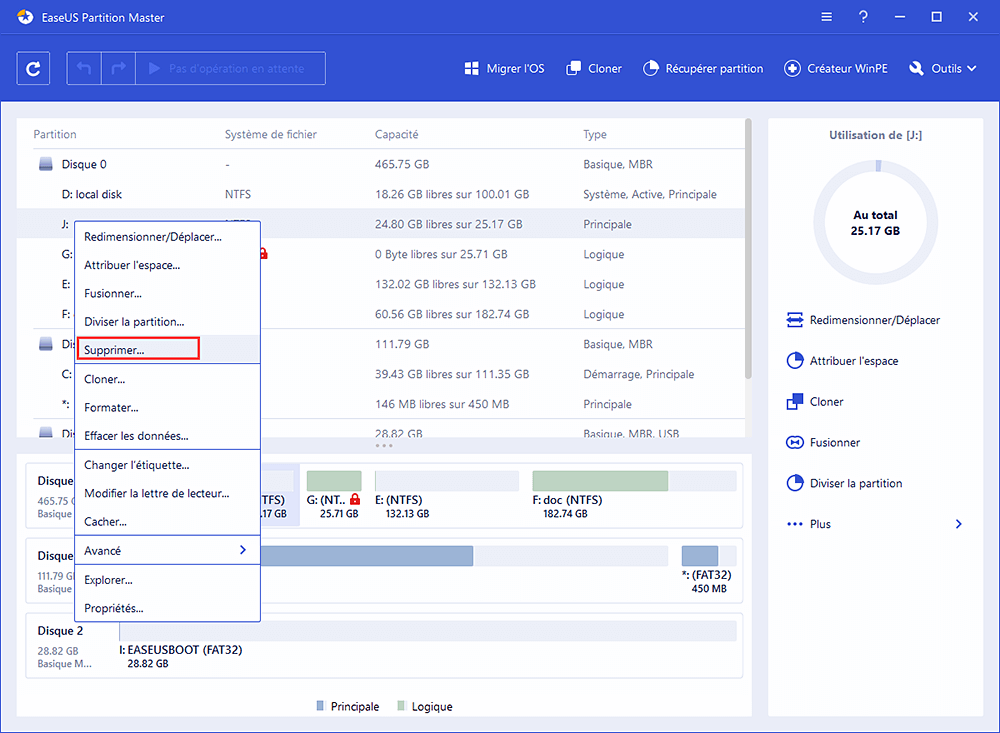Click the 60.56 GB libres sur 182.74 GB cell
The image size is (1000, 733).
(452, 314)
